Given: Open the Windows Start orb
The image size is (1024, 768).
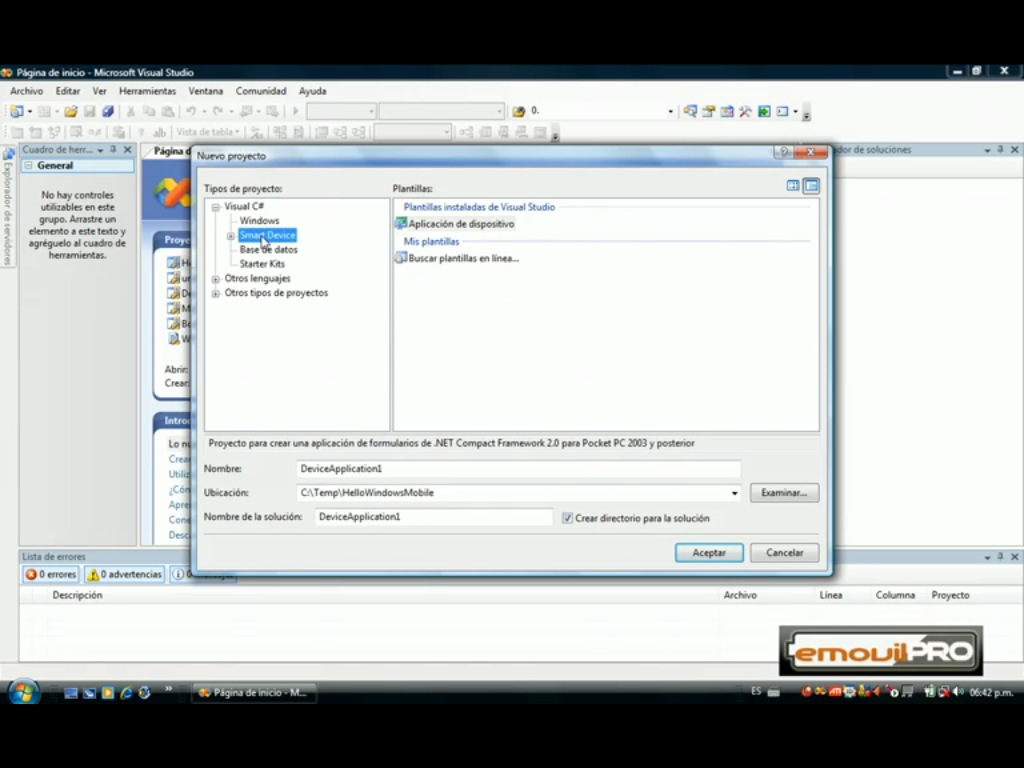Looking at the screenshot, I should [22, 691].
